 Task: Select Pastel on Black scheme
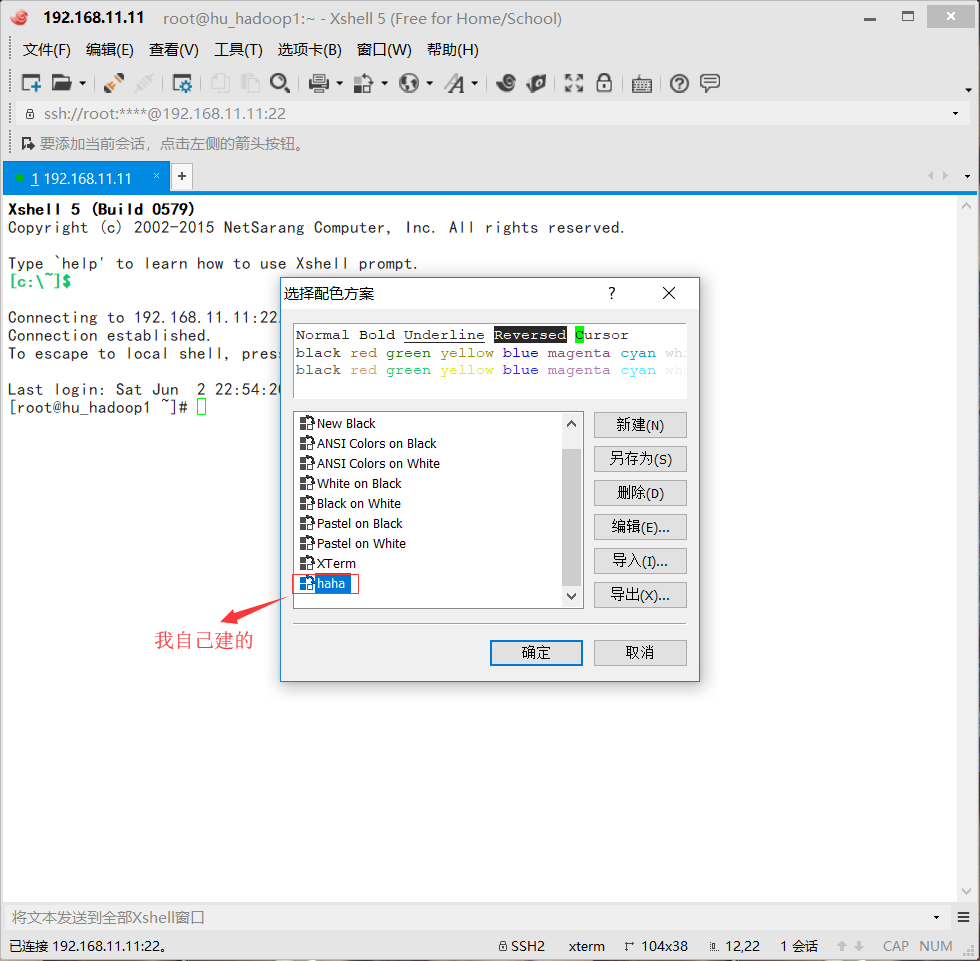[x=351, y=523]
